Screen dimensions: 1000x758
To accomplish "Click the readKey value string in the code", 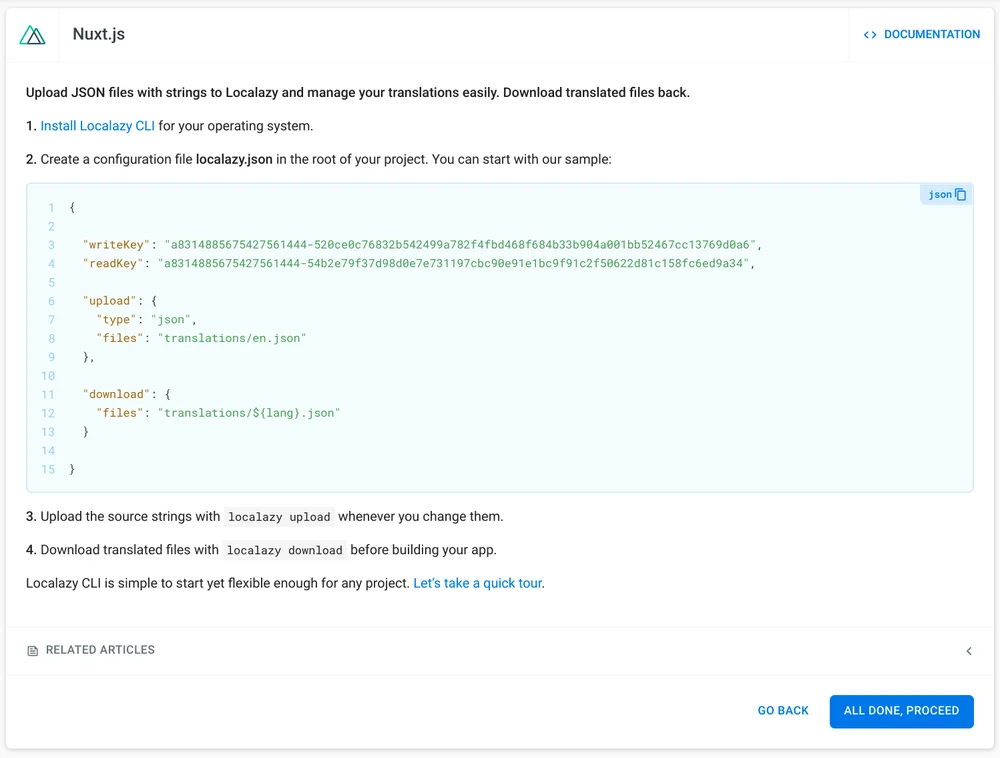I will [x=454, y=264].
